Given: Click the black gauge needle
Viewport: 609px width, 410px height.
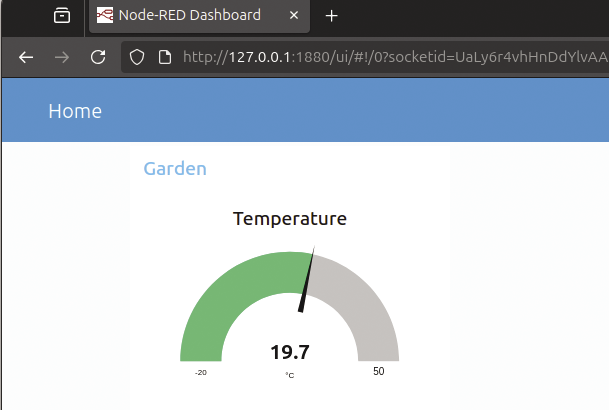Looking at the screenshot, I should (306, 279).
